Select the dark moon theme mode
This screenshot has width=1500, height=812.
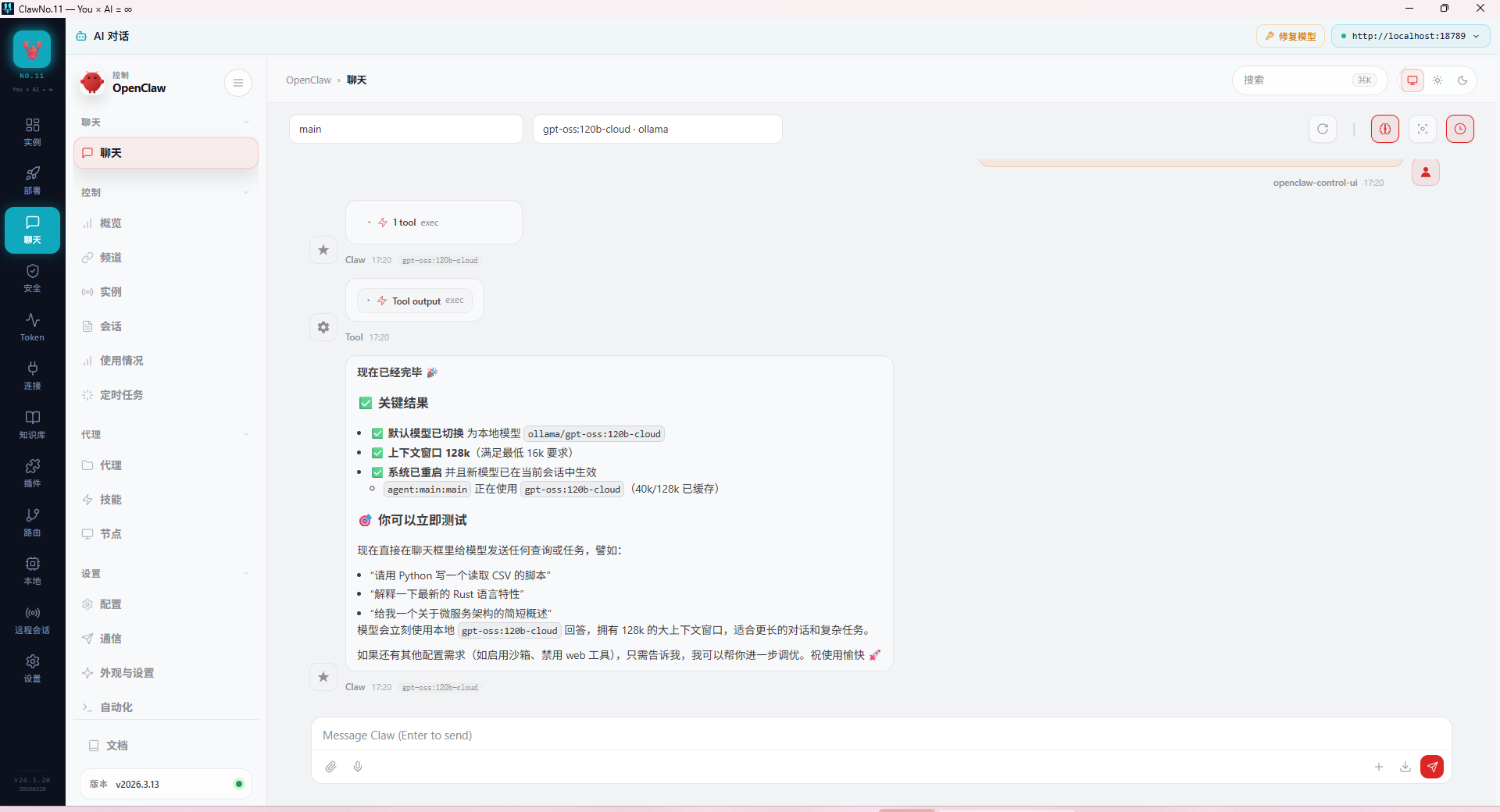pos(1462,80)
